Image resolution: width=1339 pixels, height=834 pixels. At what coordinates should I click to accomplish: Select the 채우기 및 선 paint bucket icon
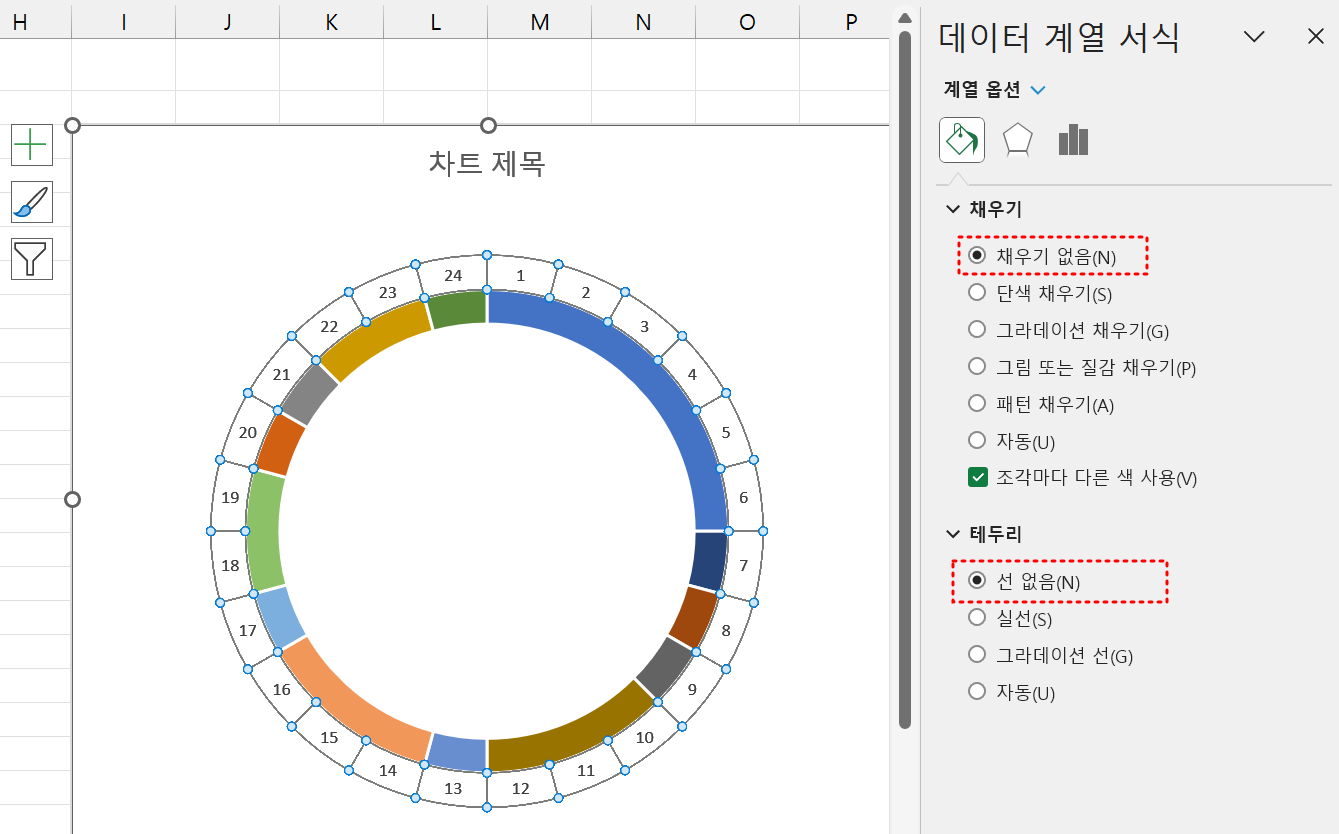960,140
